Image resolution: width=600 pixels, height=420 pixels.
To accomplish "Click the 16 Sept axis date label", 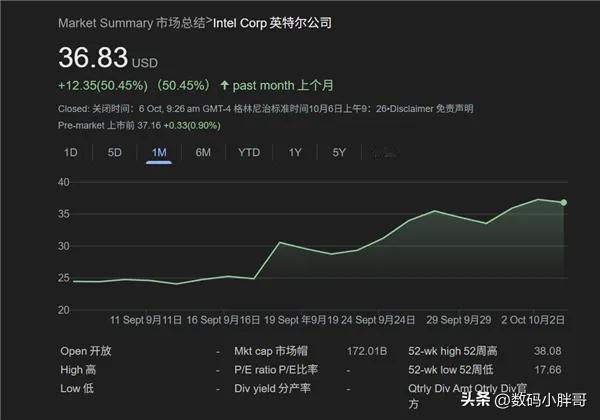I will [223, 320].
